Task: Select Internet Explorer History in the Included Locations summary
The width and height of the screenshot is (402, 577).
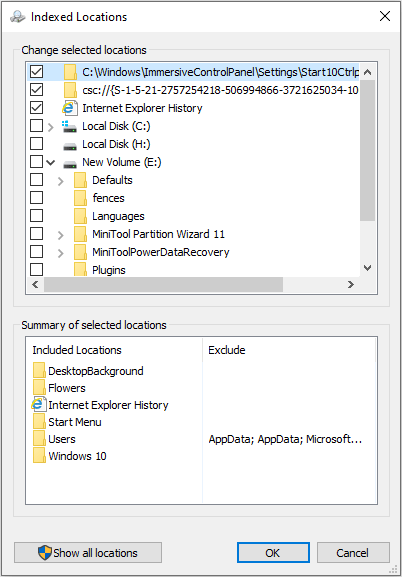Action: coord(100,405)
